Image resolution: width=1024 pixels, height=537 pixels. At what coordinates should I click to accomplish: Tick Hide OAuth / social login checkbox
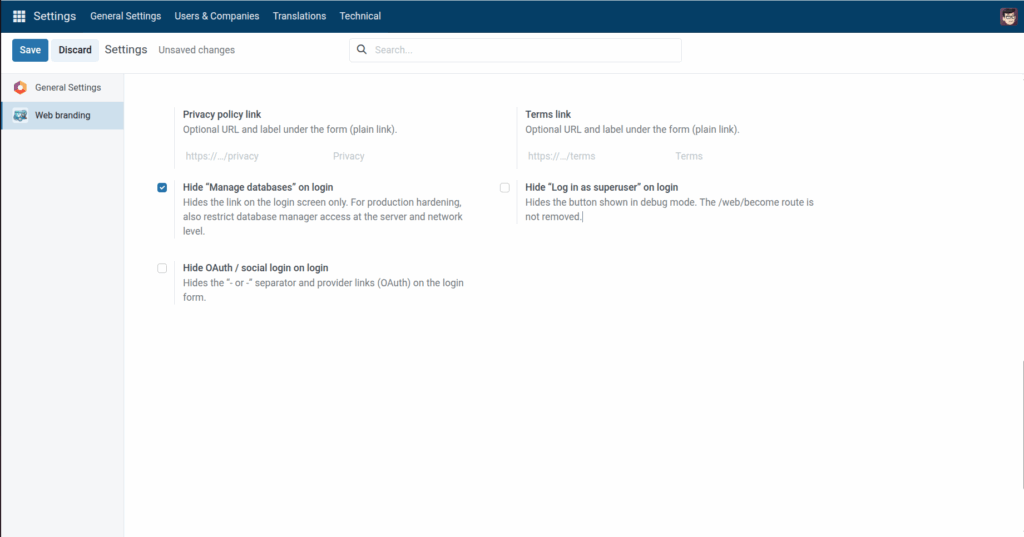click(162, 268)
